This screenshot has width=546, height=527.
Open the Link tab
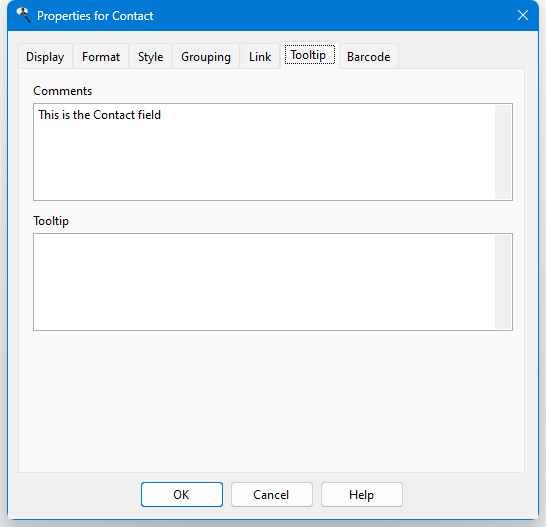pos(260,56)
